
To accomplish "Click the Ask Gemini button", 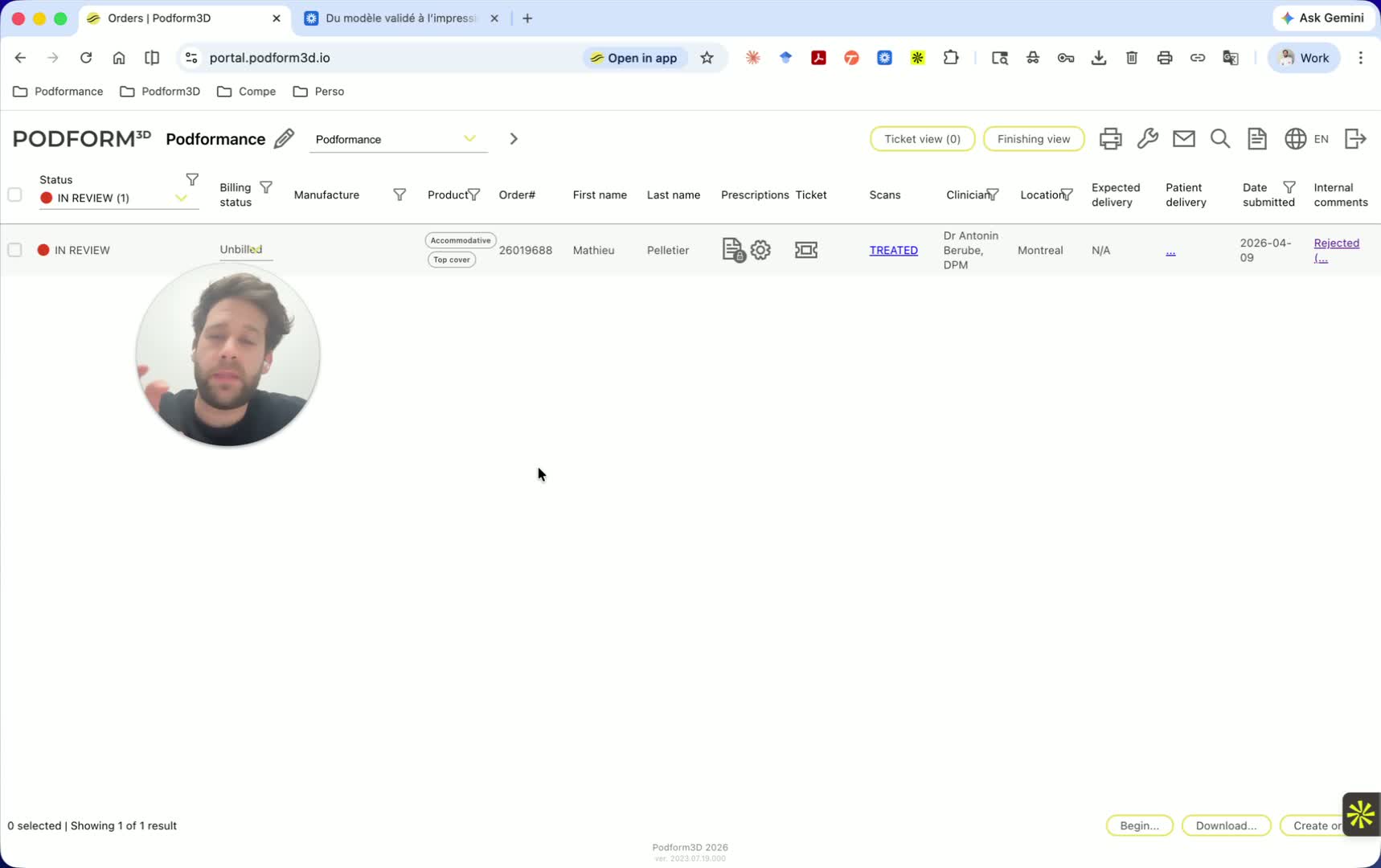I will coord(1323,18).
